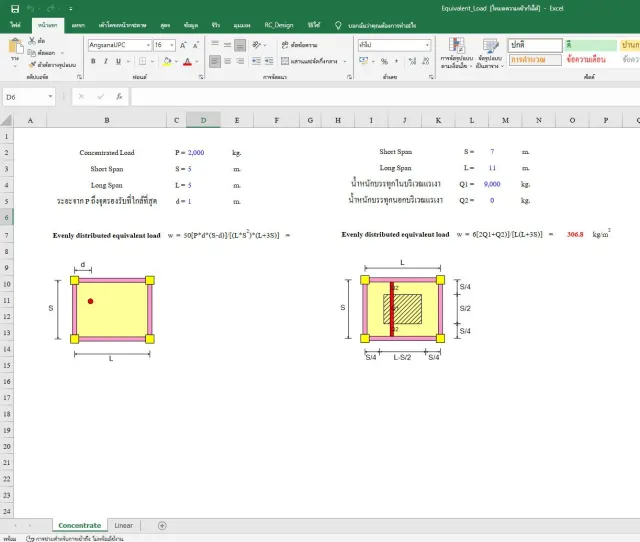Click the Decrease Decimal icon
Image resolution: width=640 pixels, height=542 pixels.
[426, 61]
